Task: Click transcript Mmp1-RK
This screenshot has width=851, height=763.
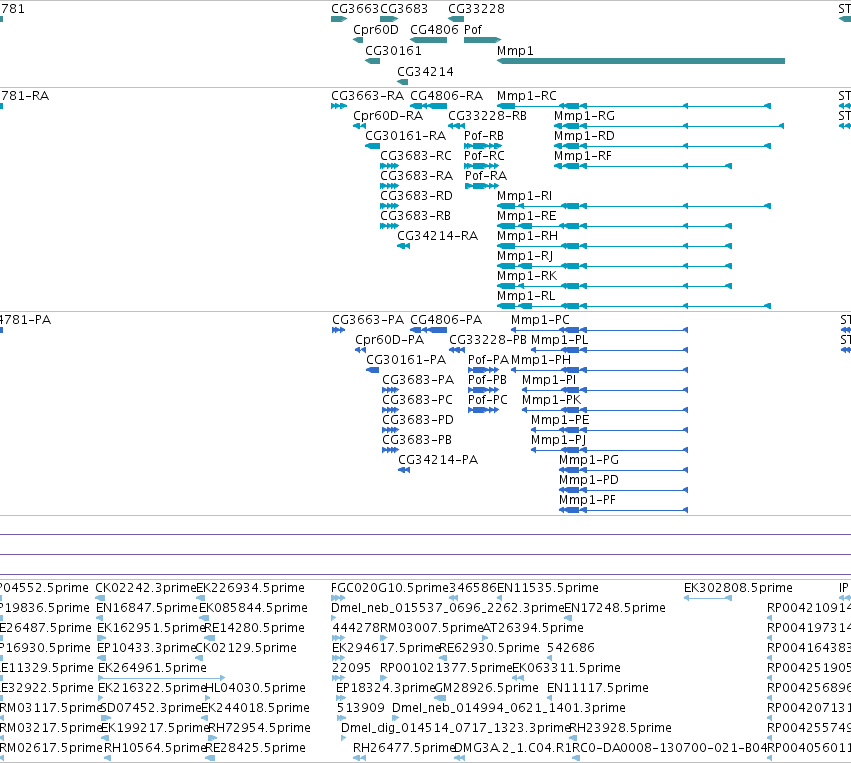Action: coord(526,276)
